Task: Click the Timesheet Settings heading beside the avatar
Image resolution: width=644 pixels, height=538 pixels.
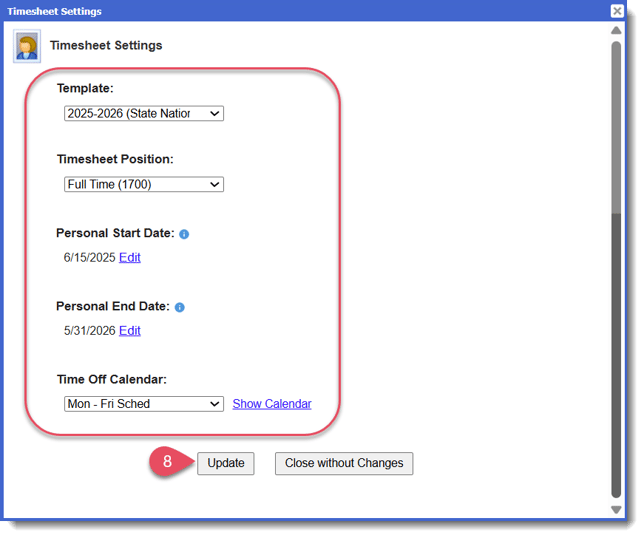Action: click(106, 46)
